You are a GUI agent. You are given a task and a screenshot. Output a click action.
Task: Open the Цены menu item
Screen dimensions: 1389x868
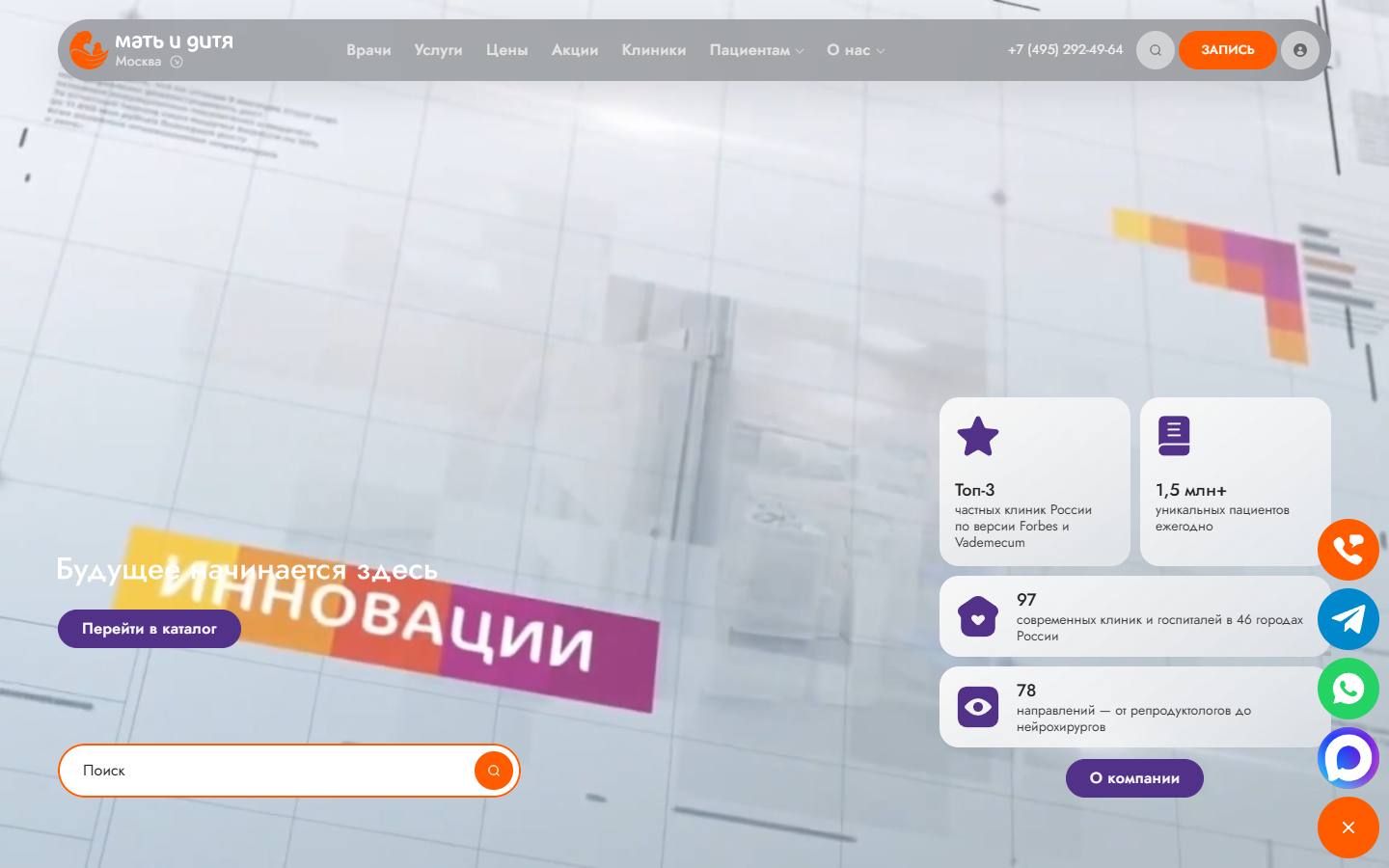coord(507,50)
